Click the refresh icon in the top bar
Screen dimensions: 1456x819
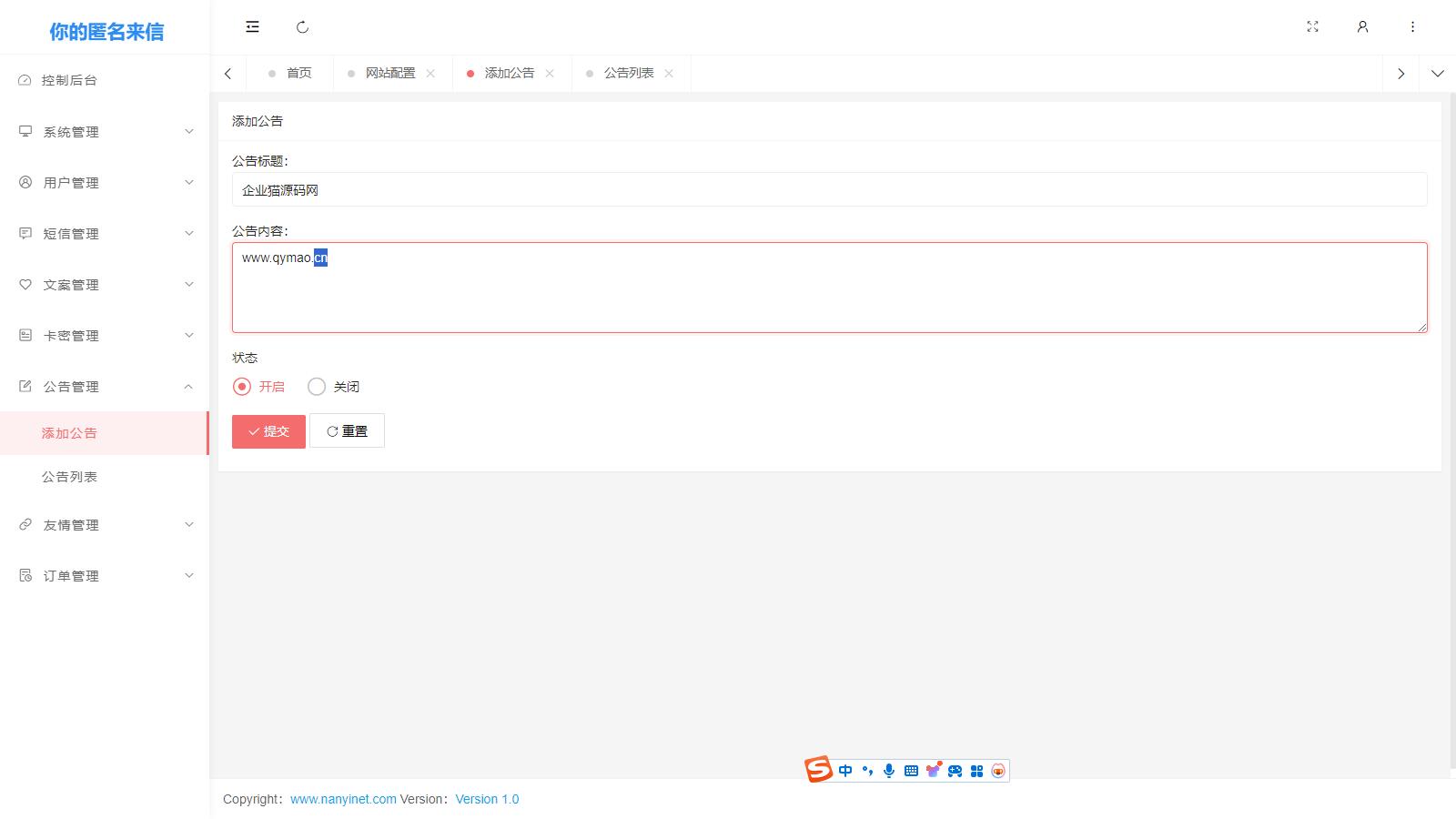(x=303, y=27)
